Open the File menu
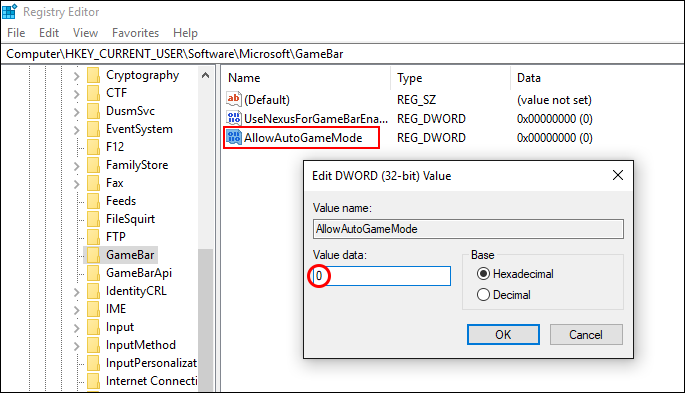Screen dimensions: 685x393 coord(16,33)
